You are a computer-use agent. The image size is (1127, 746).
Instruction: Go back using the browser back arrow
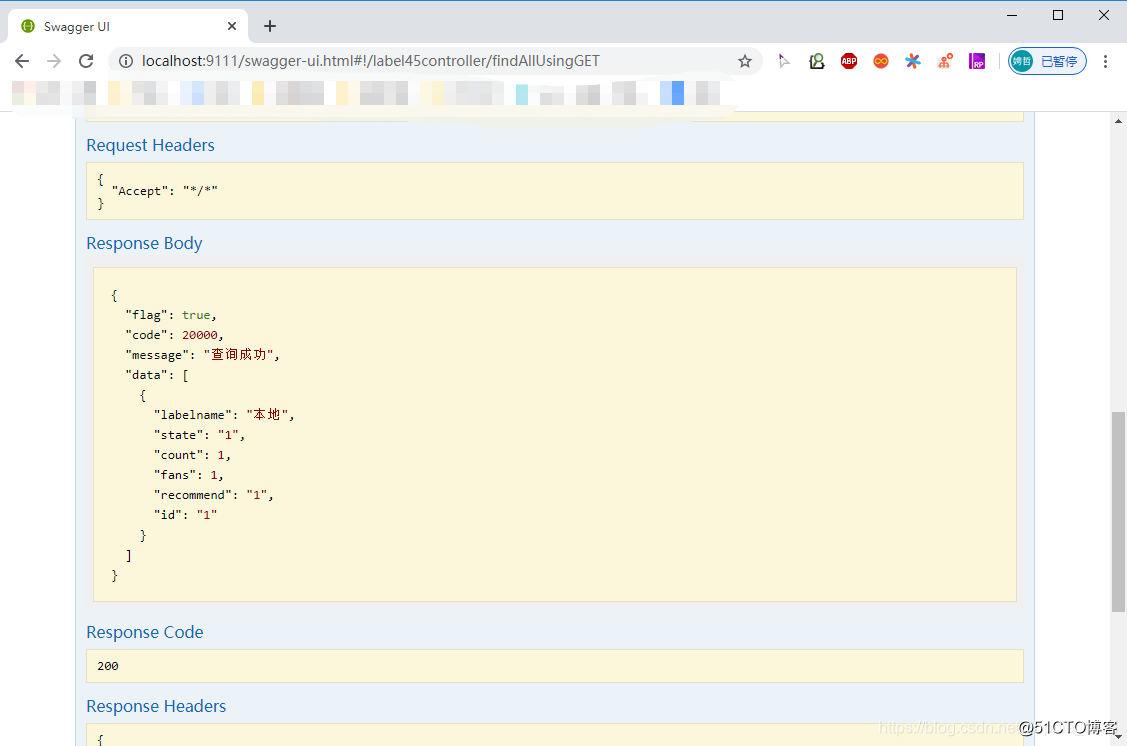coord(22,61)
